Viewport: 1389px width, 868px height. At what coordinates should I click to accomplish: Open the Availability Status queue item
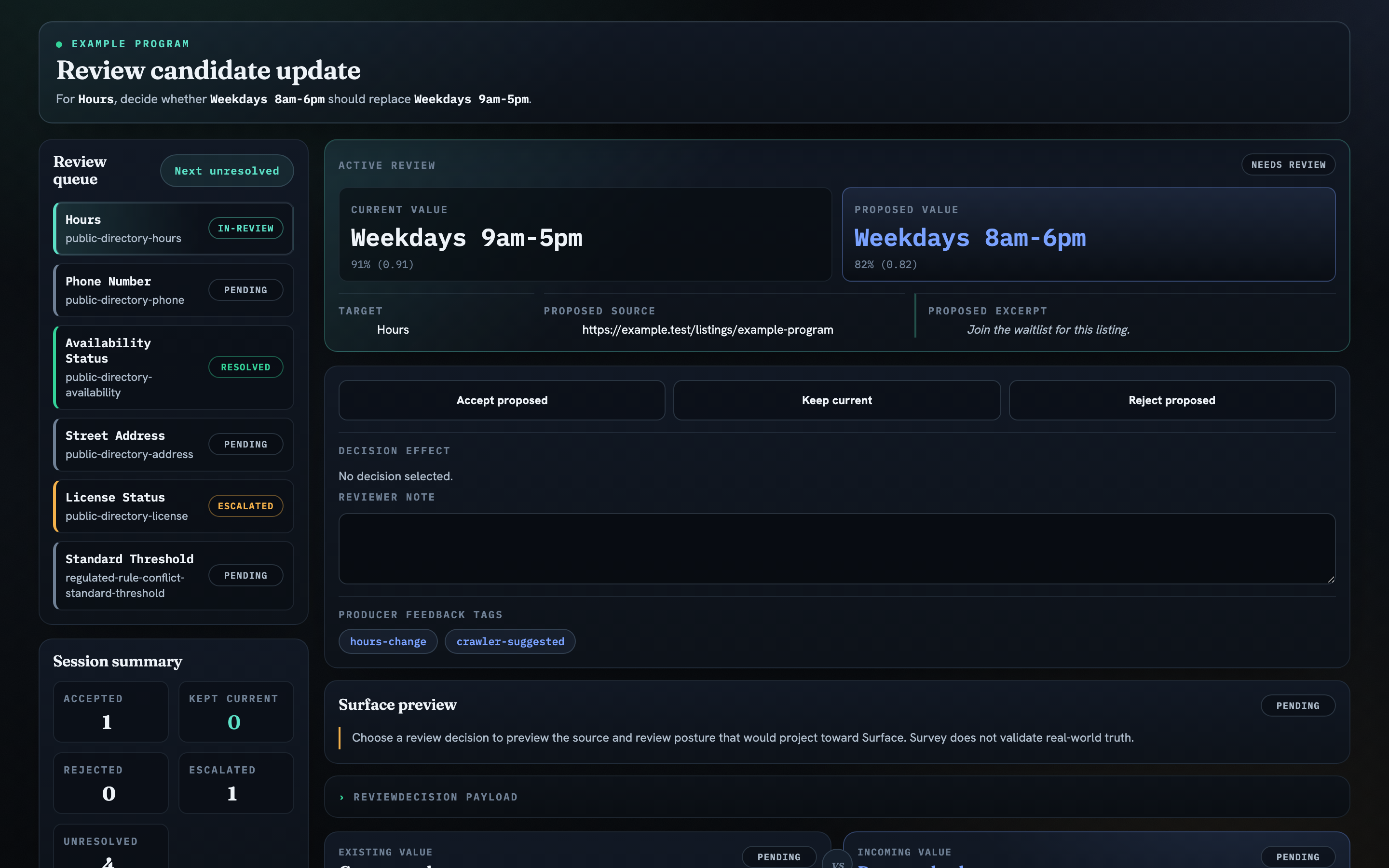pyautogui.click(x=173, y=367)
